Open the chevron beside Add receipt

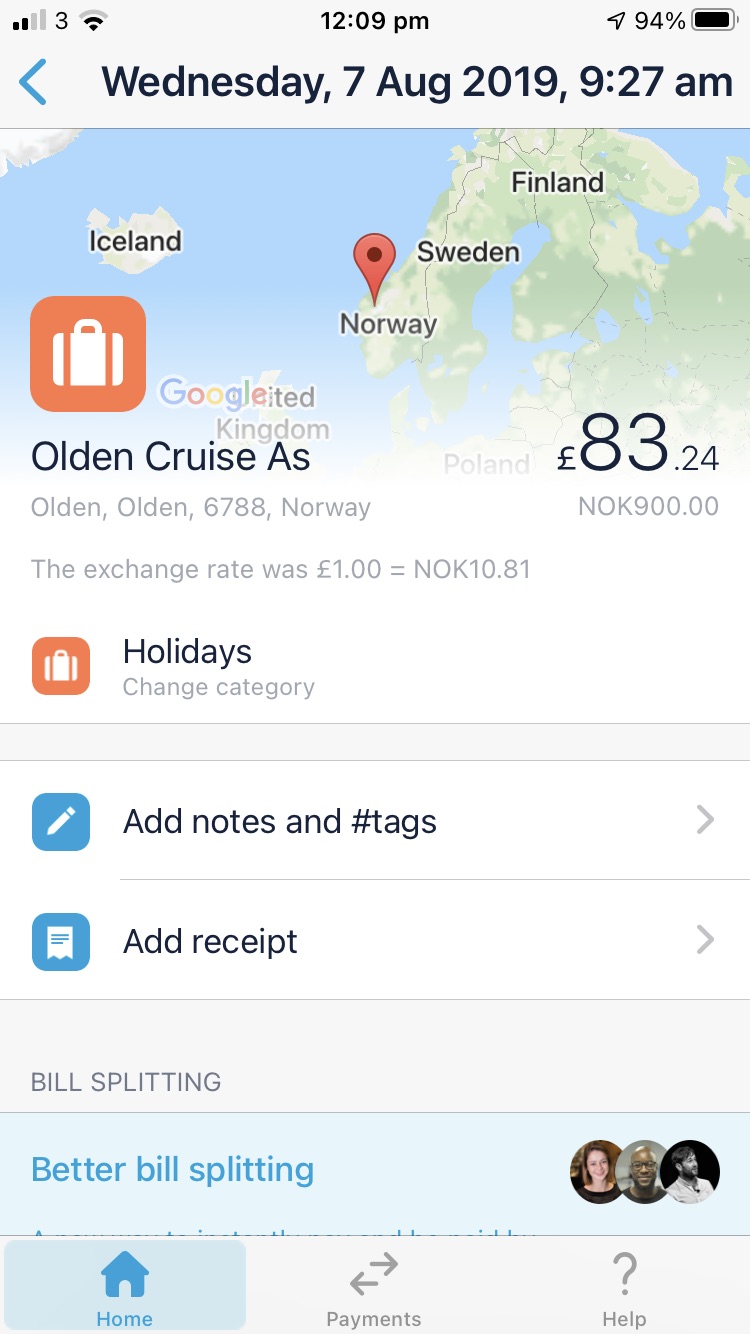705,942
